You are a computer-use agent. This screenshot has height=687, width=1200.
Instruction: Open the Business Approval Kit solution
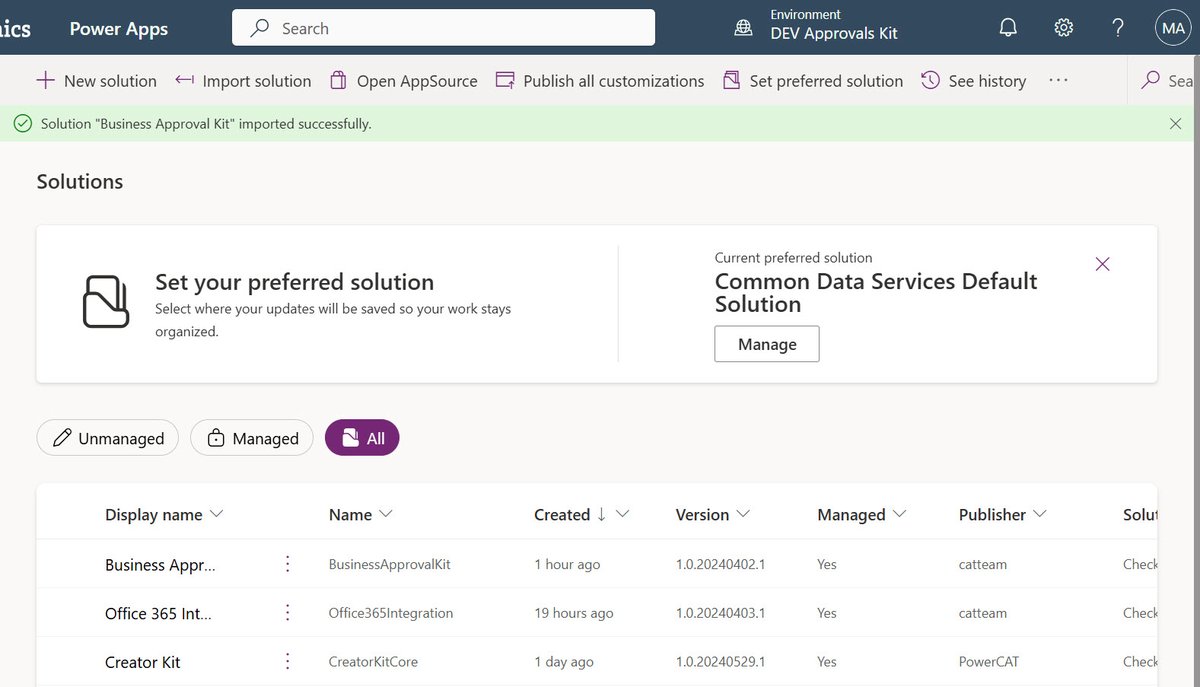160,565
